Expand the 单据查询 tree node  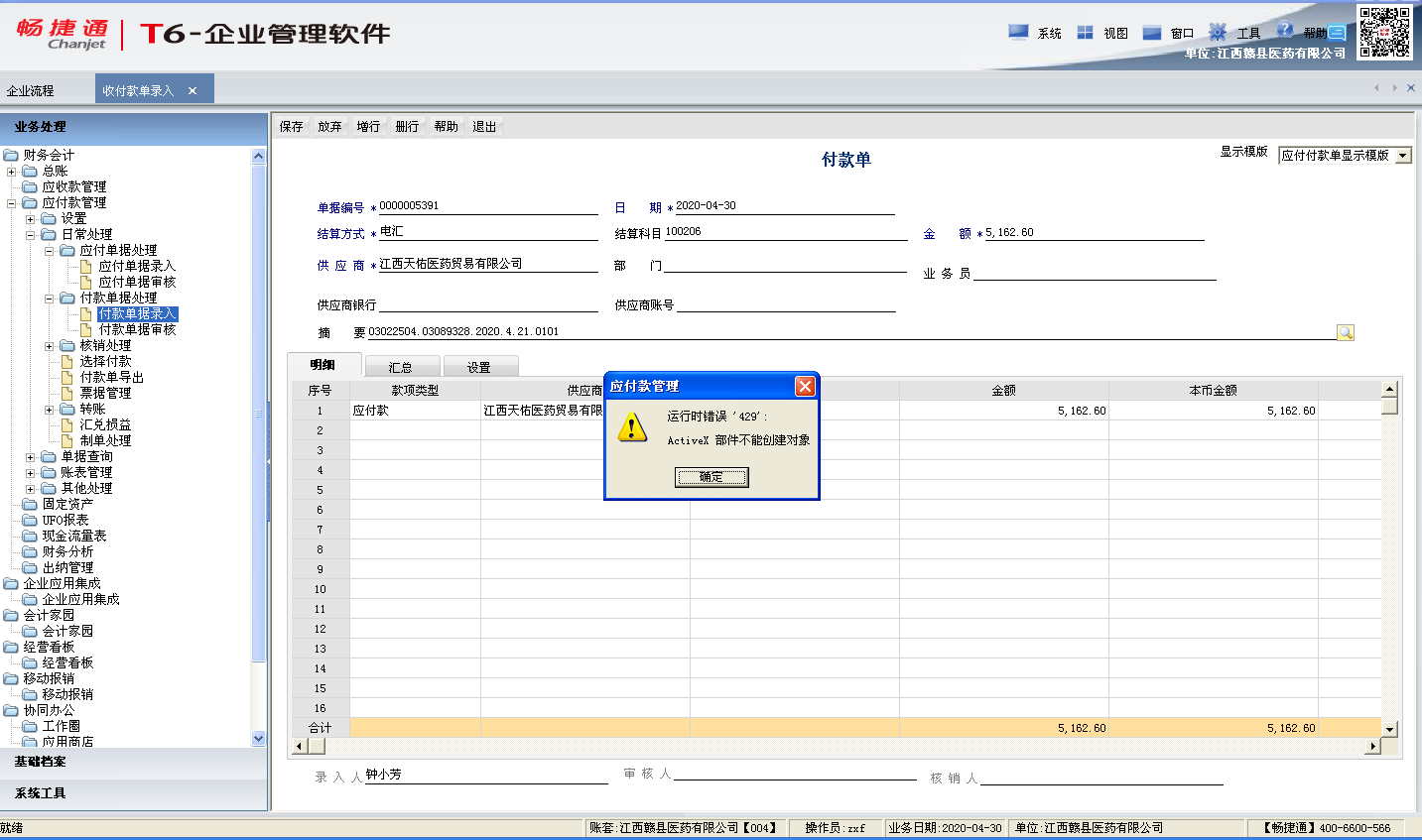pyautogui.click(x=30, y=457)
